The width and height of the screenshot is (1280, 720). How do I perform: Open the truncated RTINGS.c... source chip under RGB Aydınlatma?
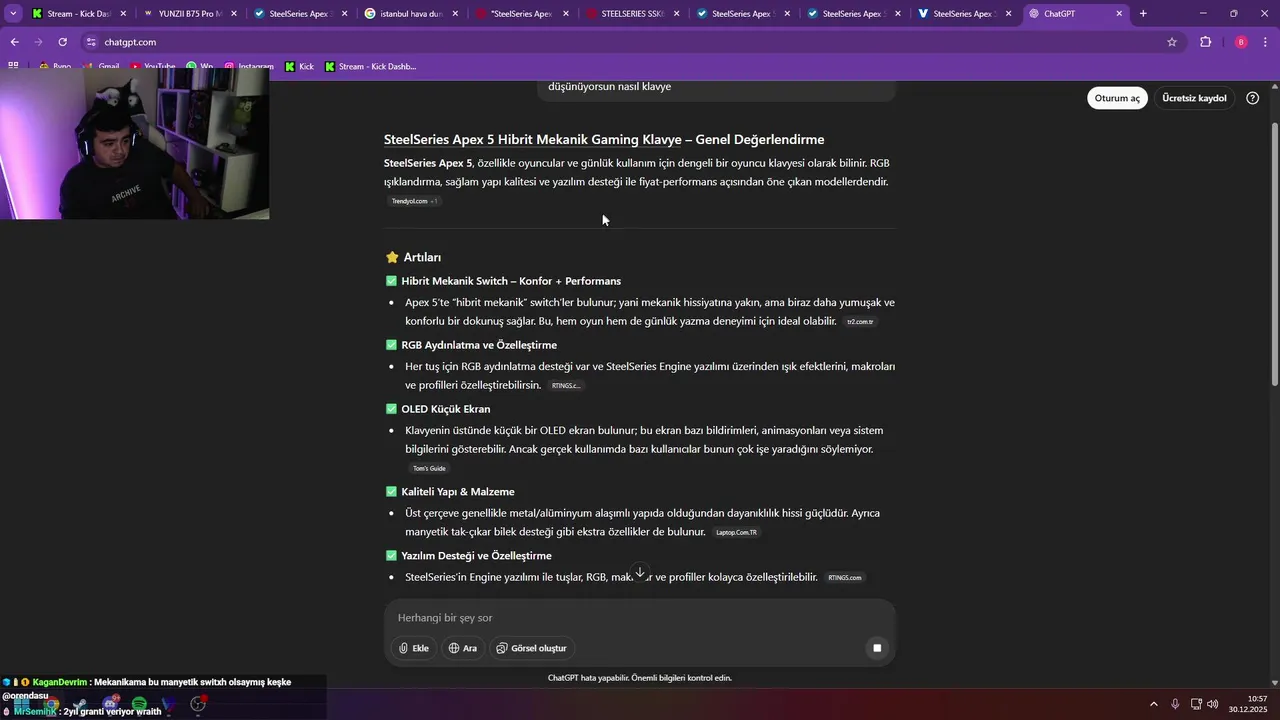click(x=565, y=385)
